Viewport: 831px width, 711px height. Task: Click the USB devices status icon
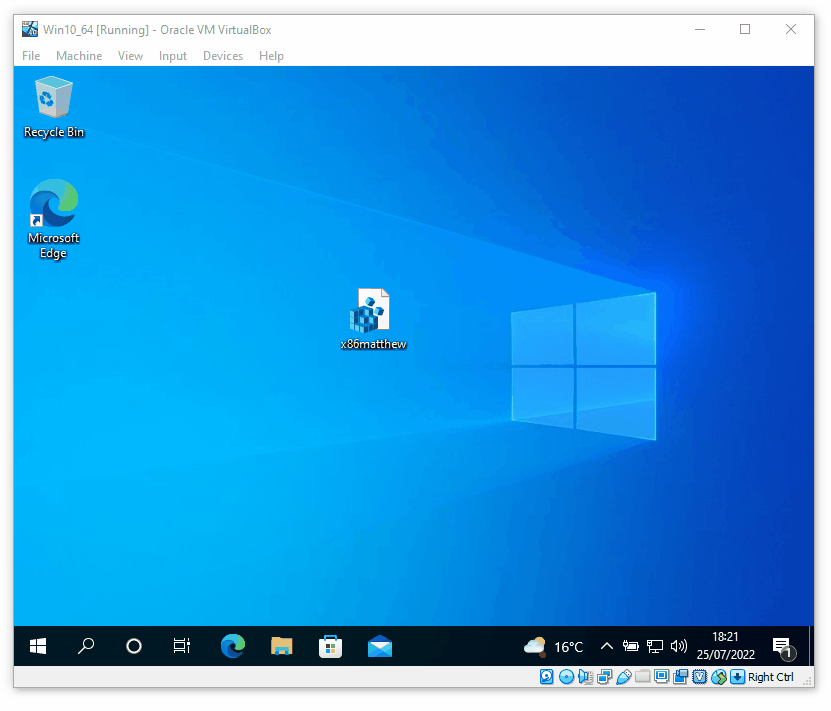[x=625, y=677]
